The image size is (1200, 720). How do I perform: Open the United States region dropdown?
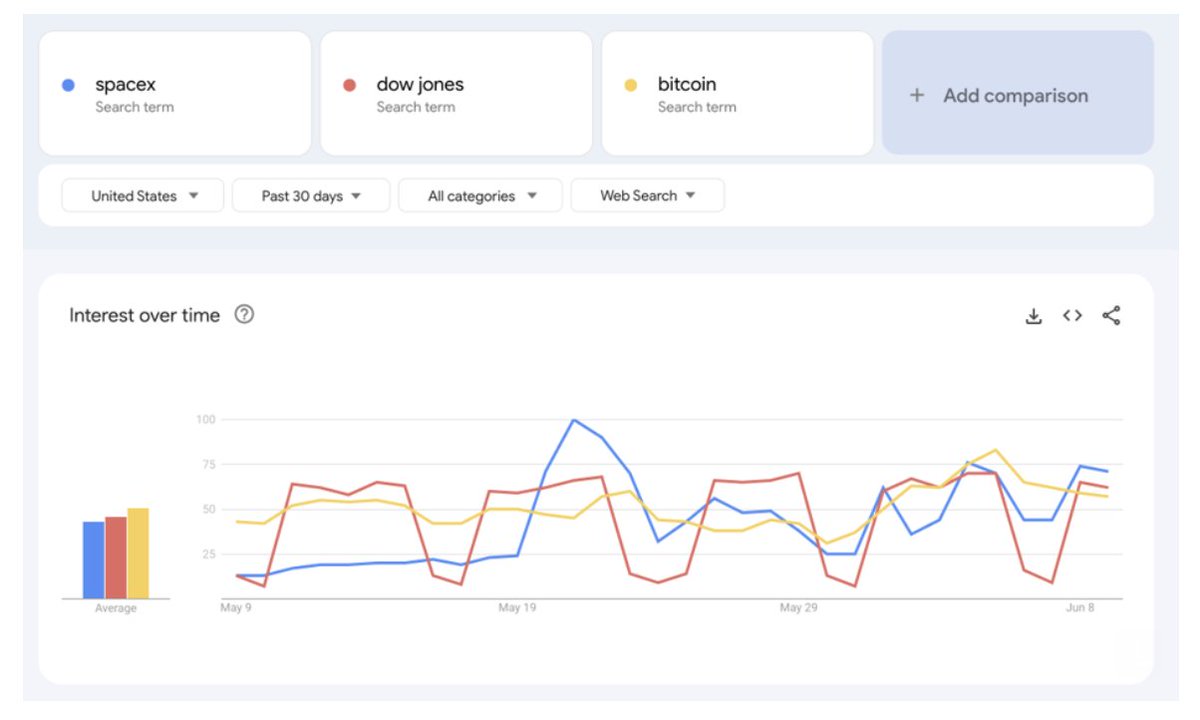pyautogui.click(x=144, y=196)
